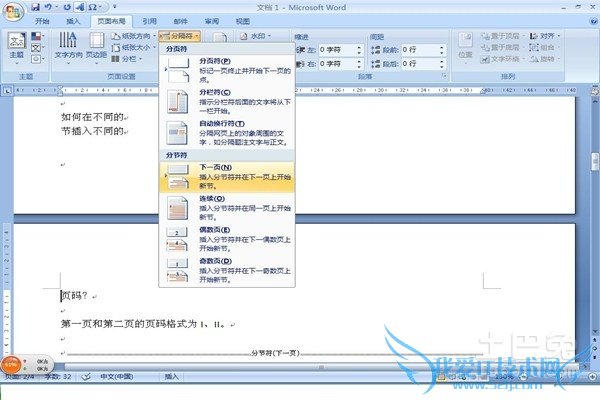Viewport: 600px width, 400px height.
Task: Click the 段前 spacing before input field
Action: tap(420, 50)
